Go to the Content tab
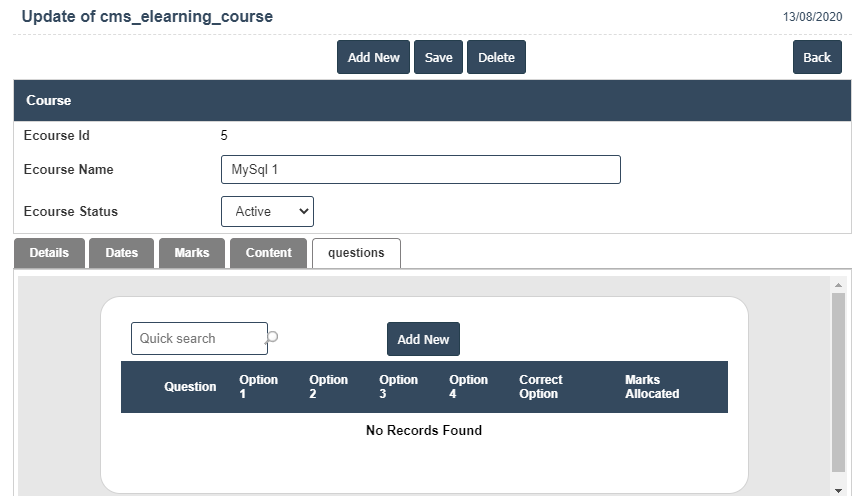 click(268, 253)
